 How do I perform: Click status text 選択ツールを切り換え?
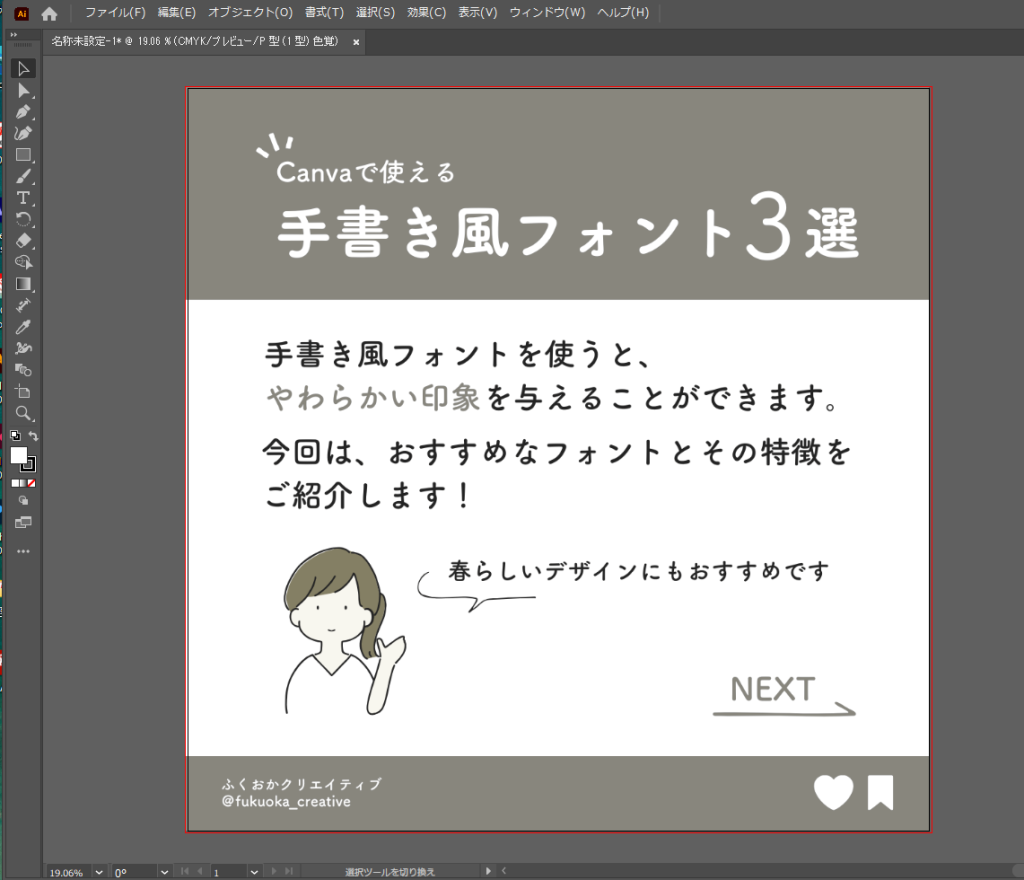point(390,872)
